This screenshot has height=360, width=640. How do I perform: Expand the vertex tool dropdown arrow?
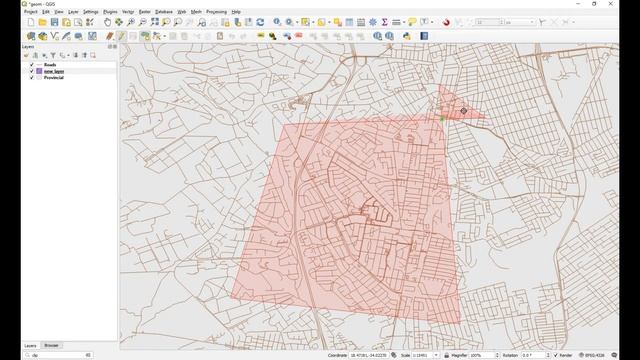pyautogui.click(x=164, y=36)
